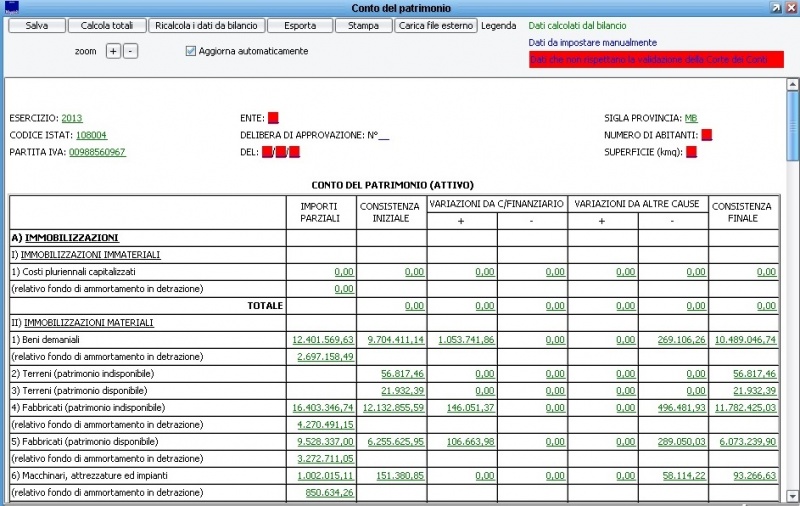Click Carica file esterno button
The width and height of the screenshot is (800, 506).
coord(436,26)
